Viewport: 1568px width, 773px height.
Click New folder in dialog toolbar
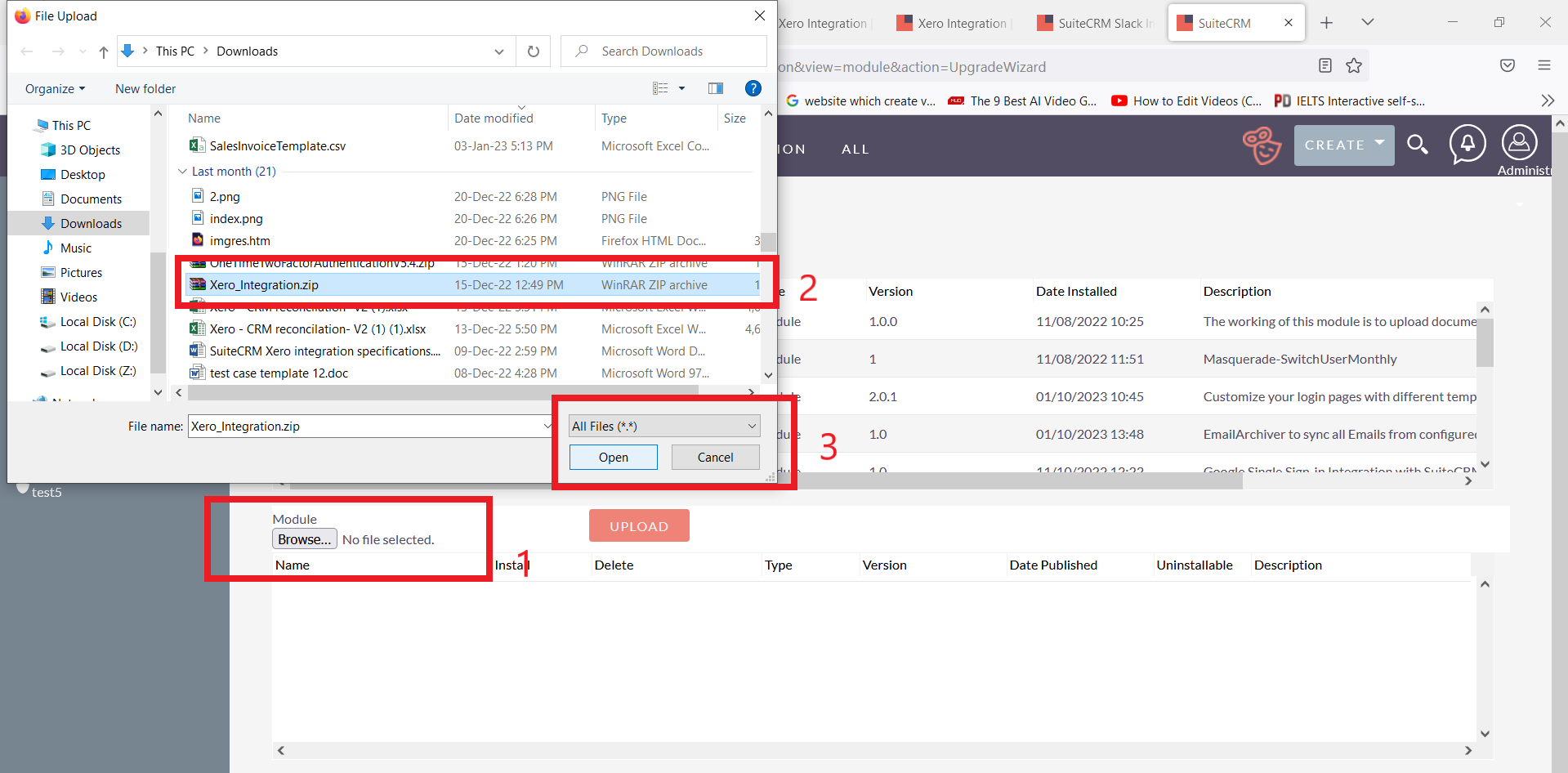point(145,88)
